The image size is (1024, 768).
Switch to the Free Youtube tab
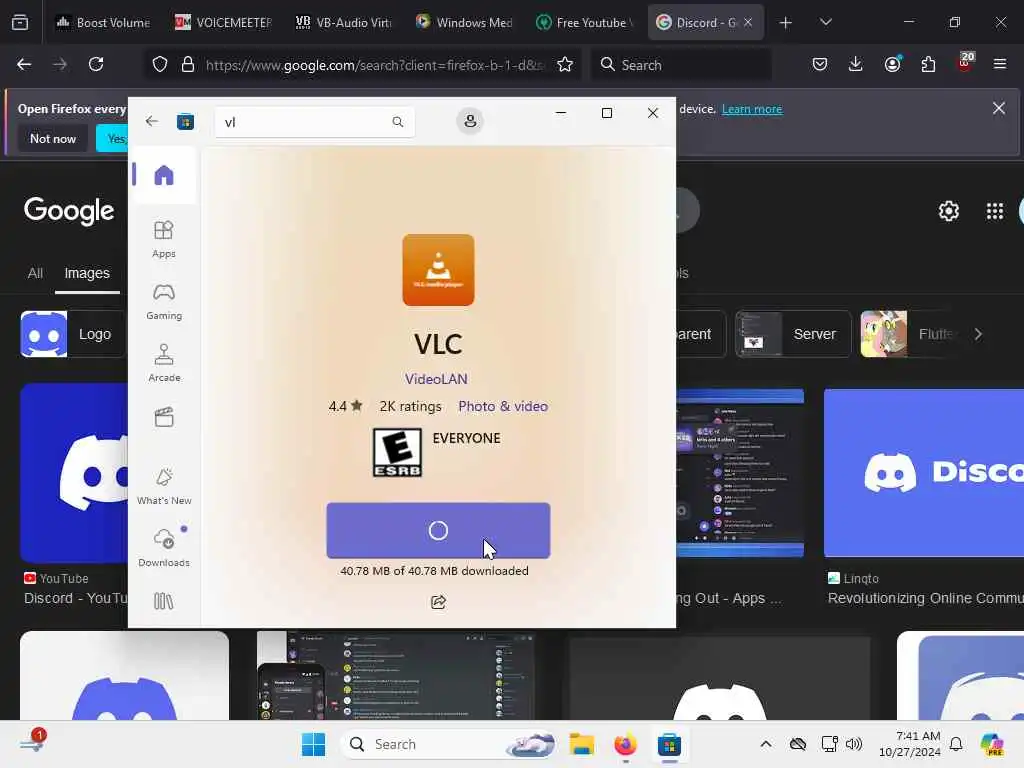click(583, 22)
